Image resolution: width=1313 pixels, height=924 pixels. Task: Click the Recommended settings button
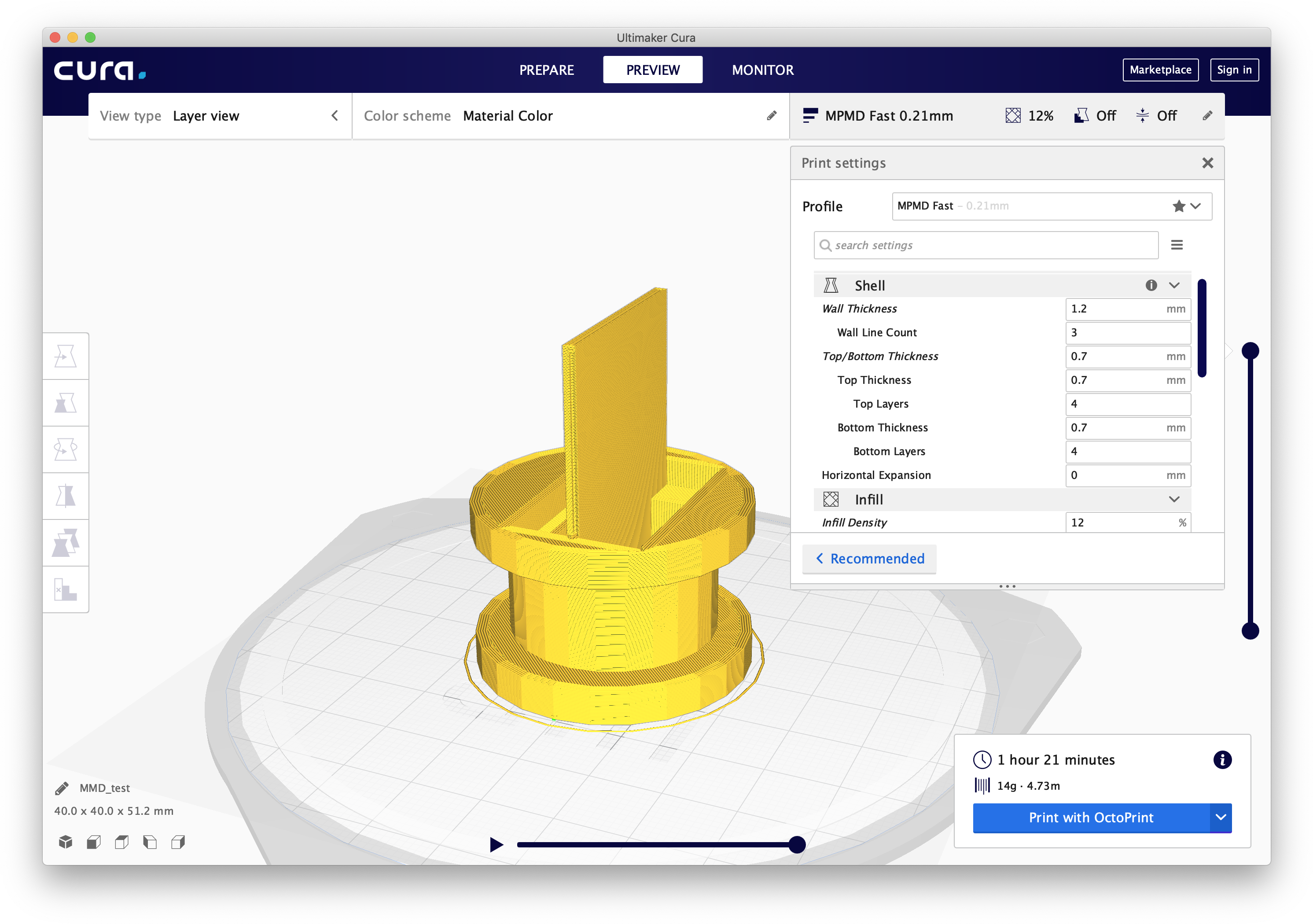click(x=869, y=559)
